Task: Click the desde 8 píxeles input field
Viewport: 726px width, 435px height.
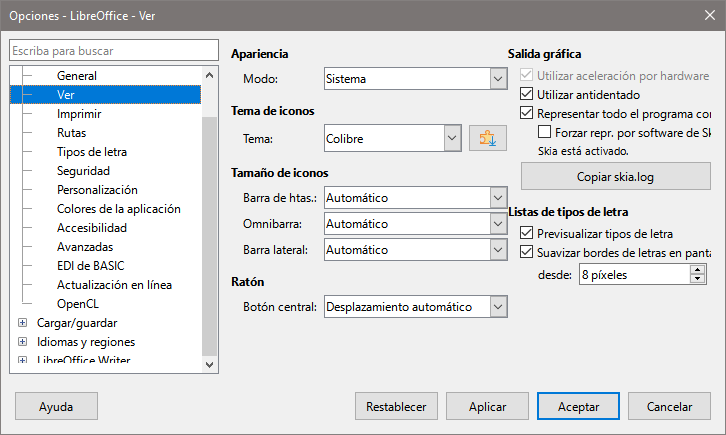Action: tap(635, 274)
